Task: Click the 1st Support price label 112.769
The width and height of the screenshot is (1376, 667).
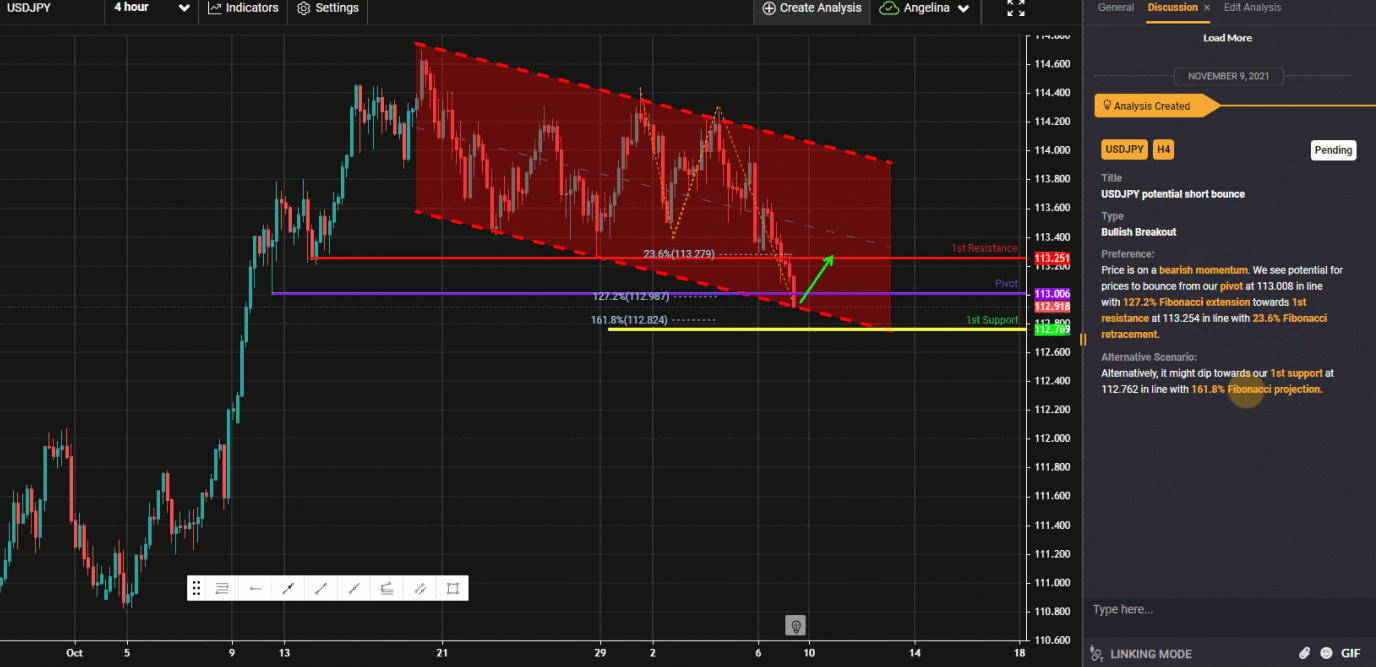Action: pos(1051,329)
